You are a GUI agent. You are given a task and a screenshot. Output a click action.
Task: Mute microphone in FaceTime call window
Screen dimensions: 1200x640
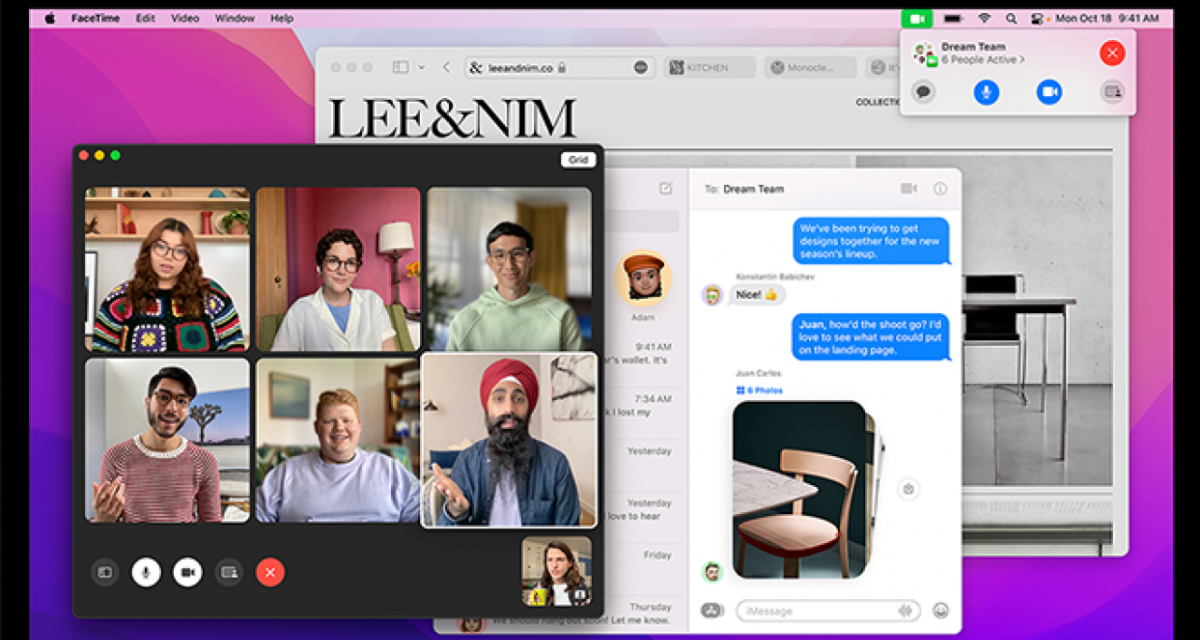(146, 572)
